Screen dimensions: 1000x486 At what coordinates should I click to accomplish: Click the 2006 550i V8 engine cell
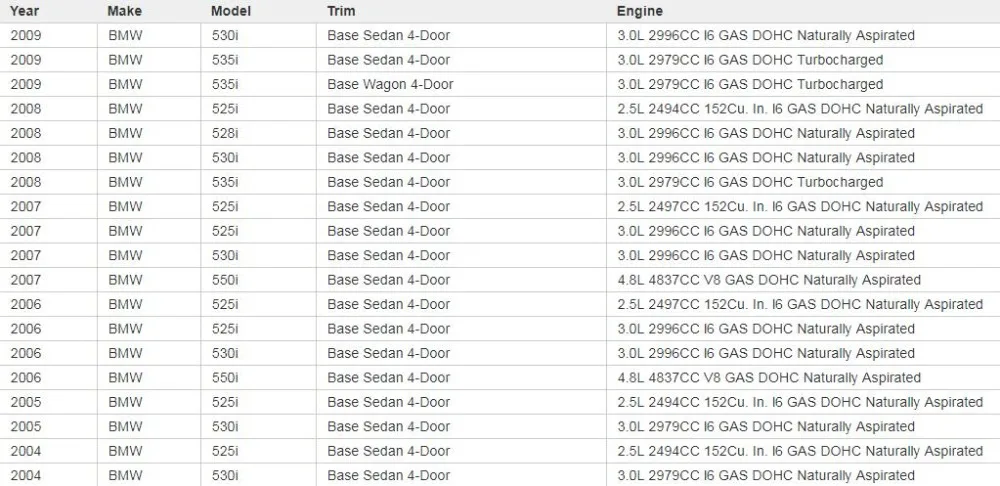[x=803, y=378]
